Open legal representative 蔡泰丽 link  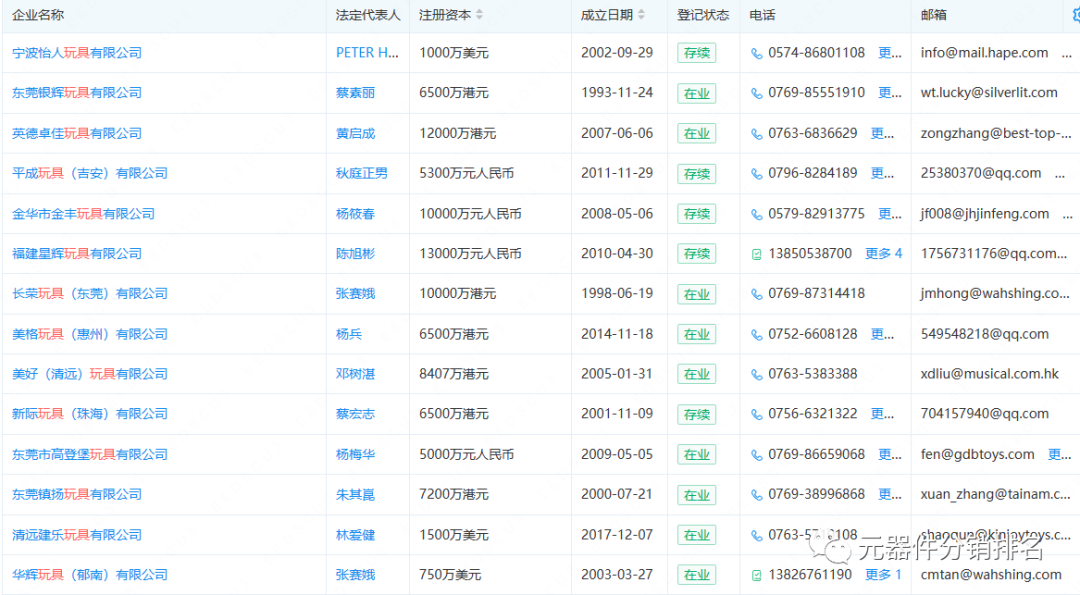click(355, 93)
